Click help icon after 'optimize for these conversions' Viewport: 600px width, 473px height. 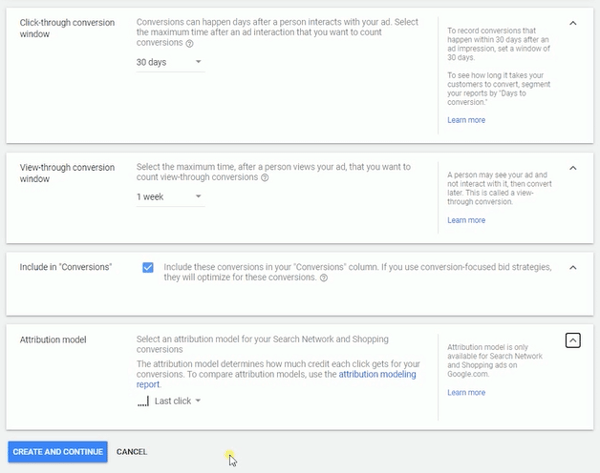(324, 278)
